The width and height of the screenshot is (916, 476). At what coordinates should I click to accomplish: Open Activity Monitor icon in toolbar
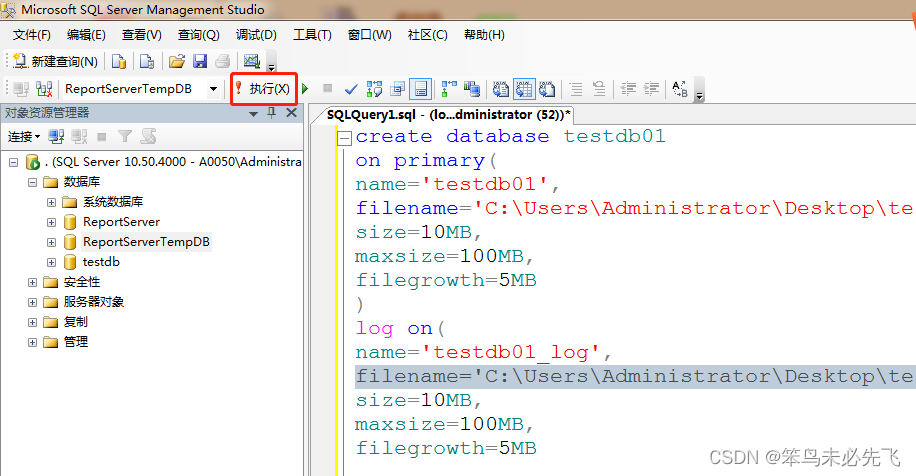pos(252,61)
